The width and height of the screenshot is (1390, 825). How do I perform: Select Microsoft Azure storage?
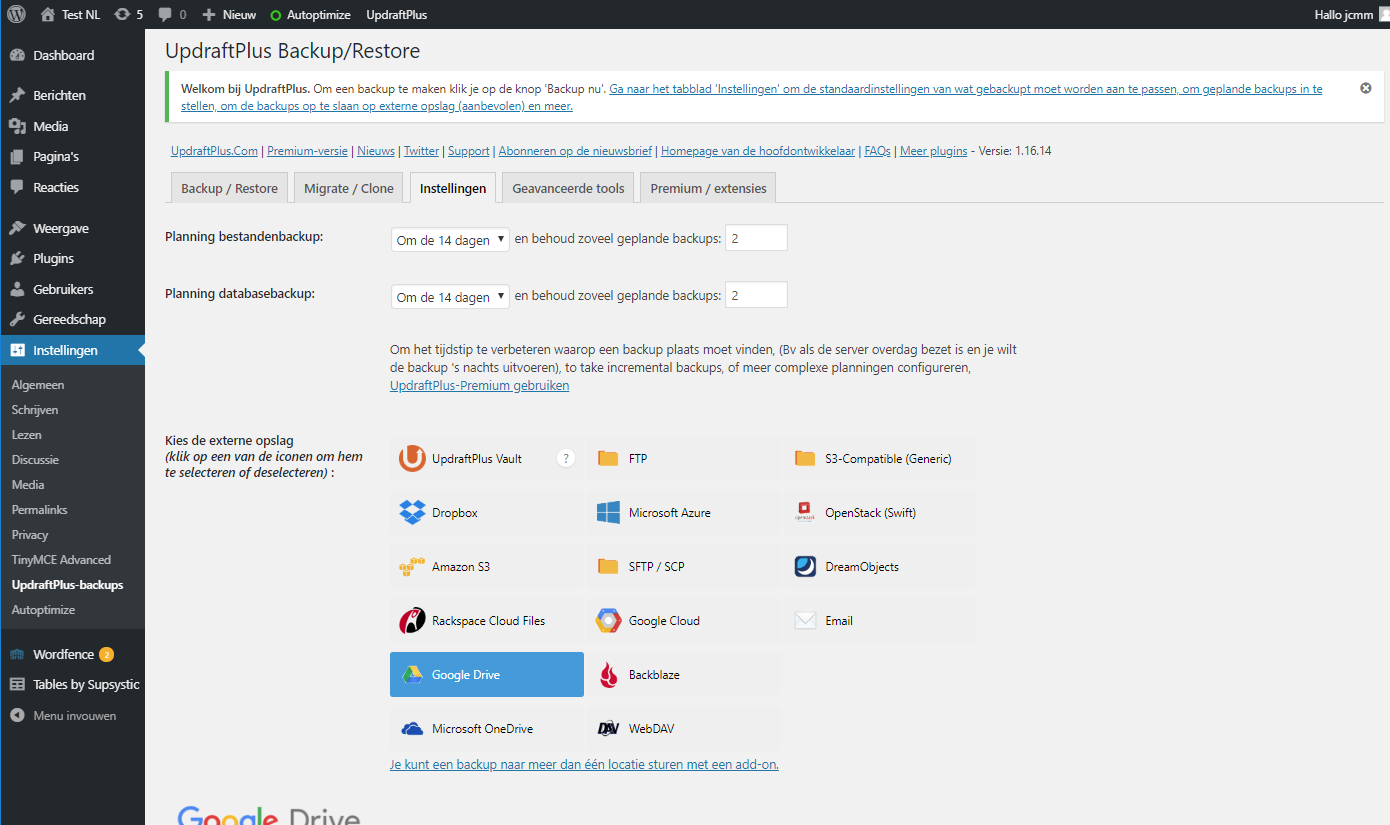(x=682, y=513)
